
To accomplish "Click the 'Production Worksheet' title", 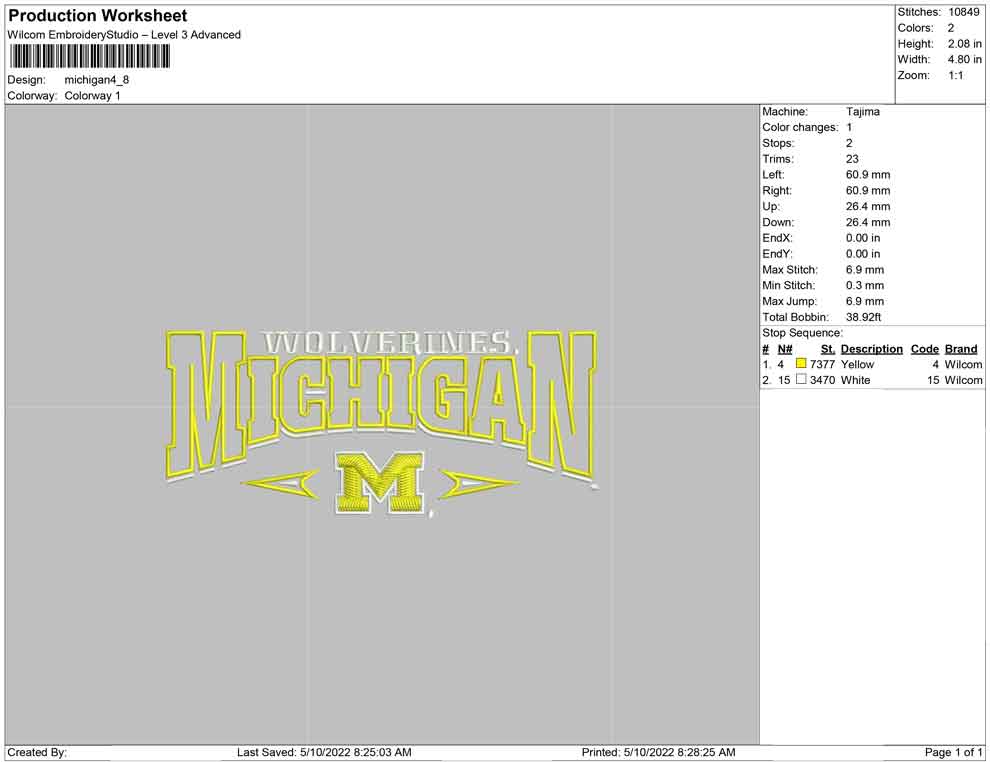I will point(98,16).
